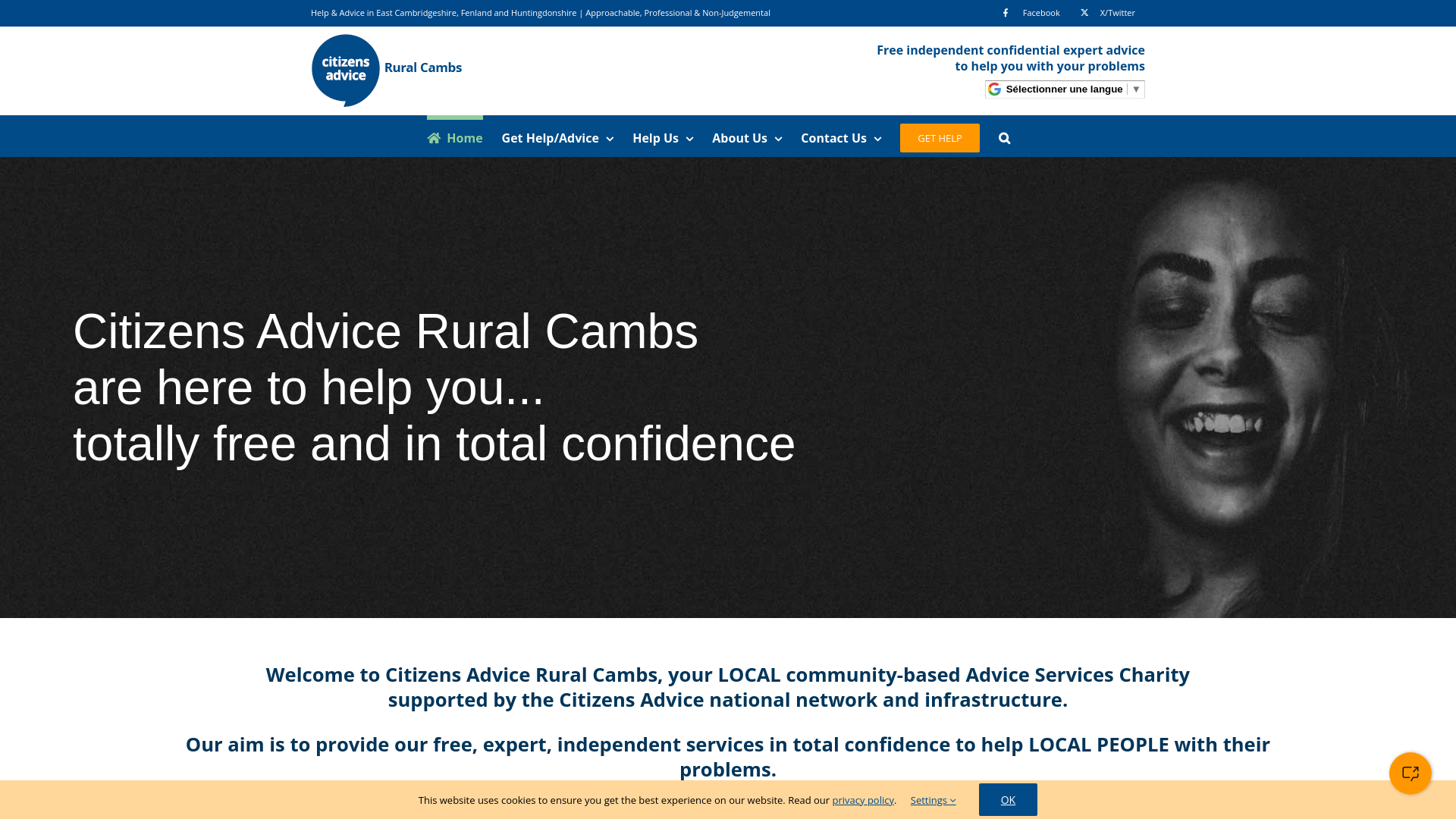
Task: Click the Home house icon
Action: point(434,138)
